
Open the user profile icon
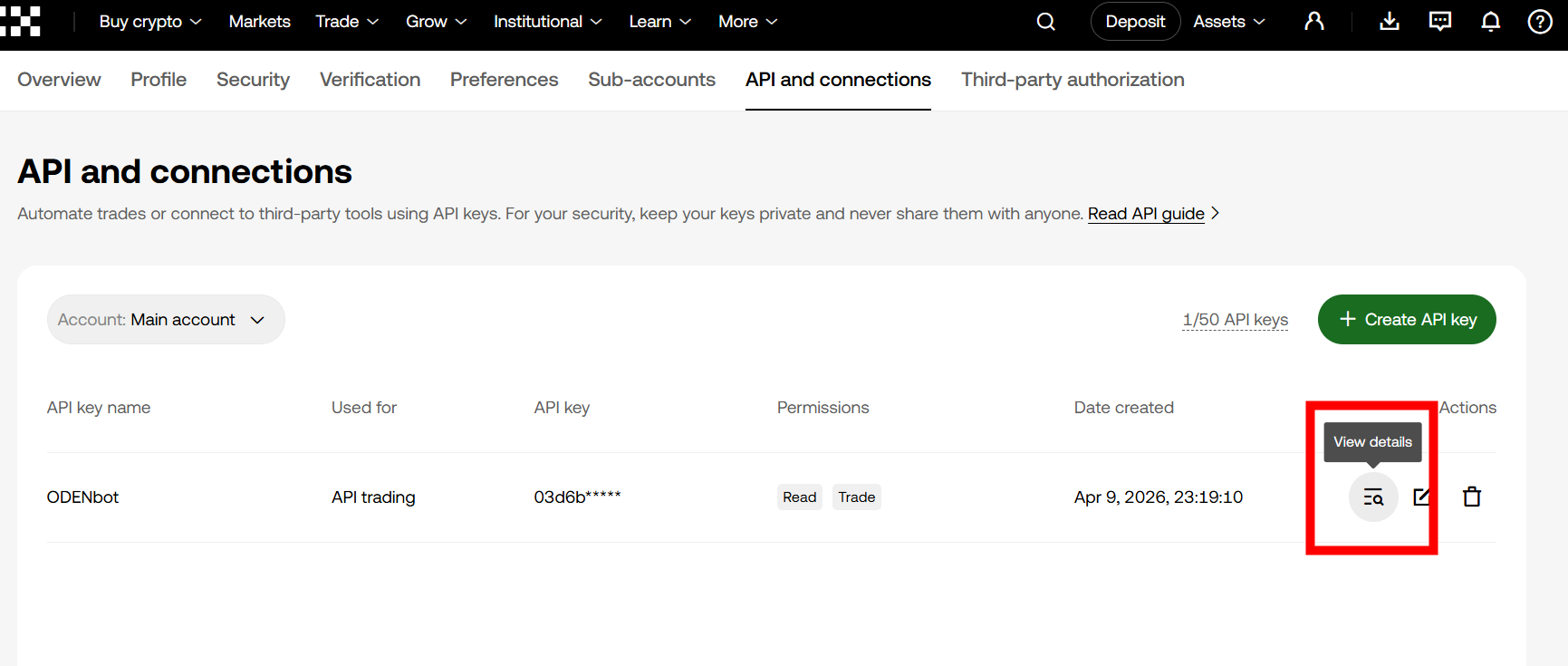click(x=1313, y=22)
